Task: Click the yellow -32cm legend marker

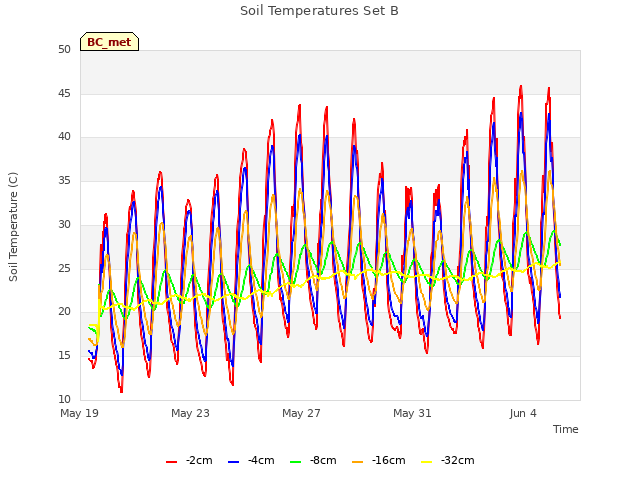Action: [x=427, y=462]
